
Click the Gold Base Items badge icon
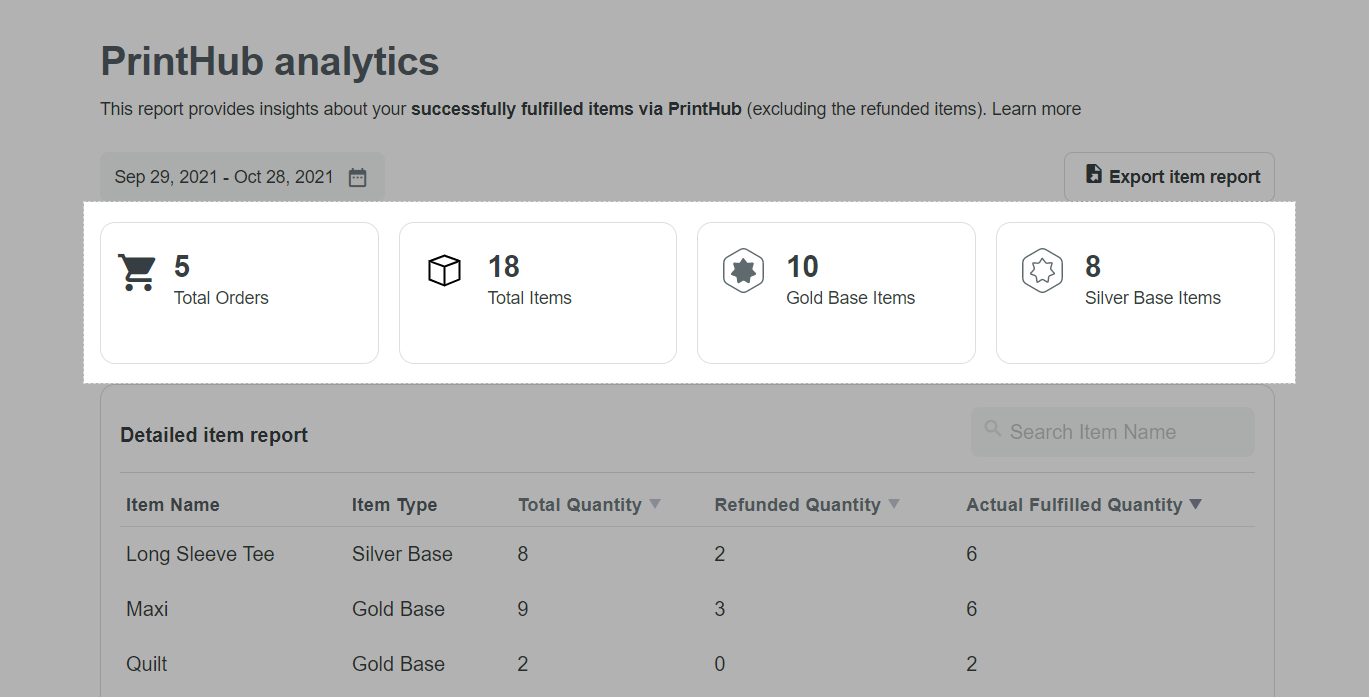pos(743,271)
